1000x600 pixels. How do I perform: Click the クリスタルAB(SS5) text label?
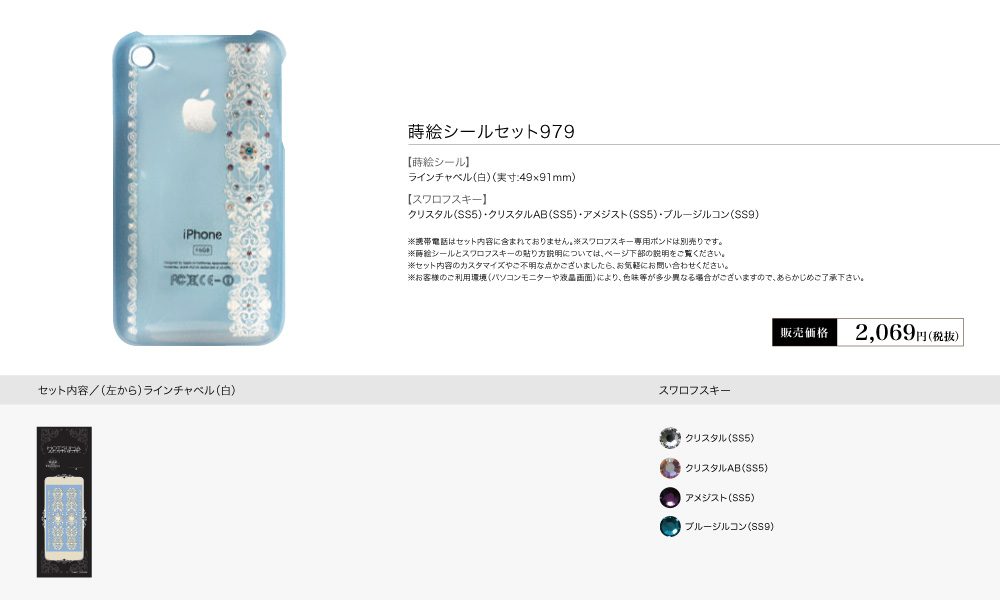(x=726, y=468)
